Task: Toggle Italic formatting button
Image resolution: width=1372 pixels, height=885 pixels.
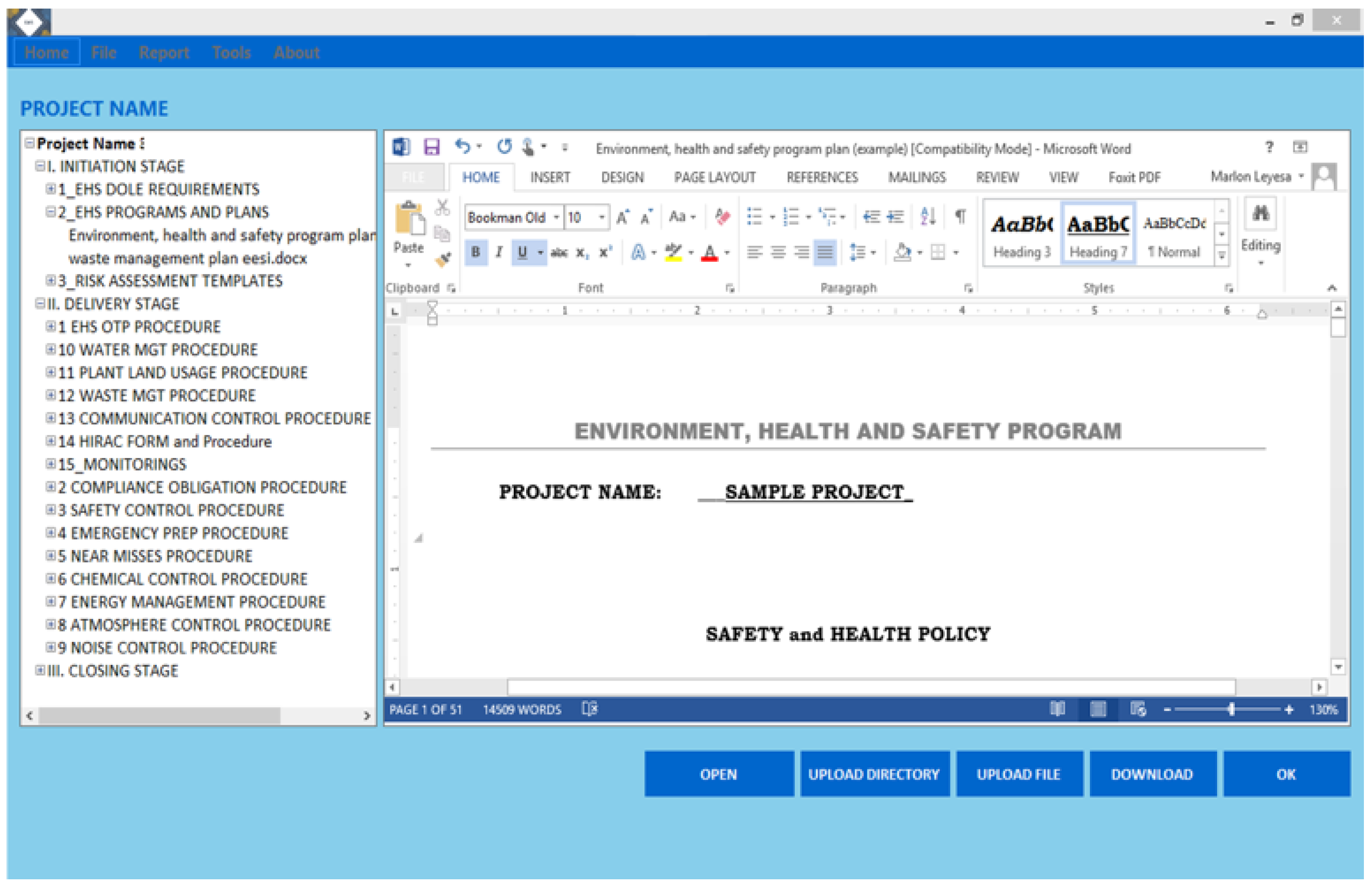Action: (x=498, y=252)
